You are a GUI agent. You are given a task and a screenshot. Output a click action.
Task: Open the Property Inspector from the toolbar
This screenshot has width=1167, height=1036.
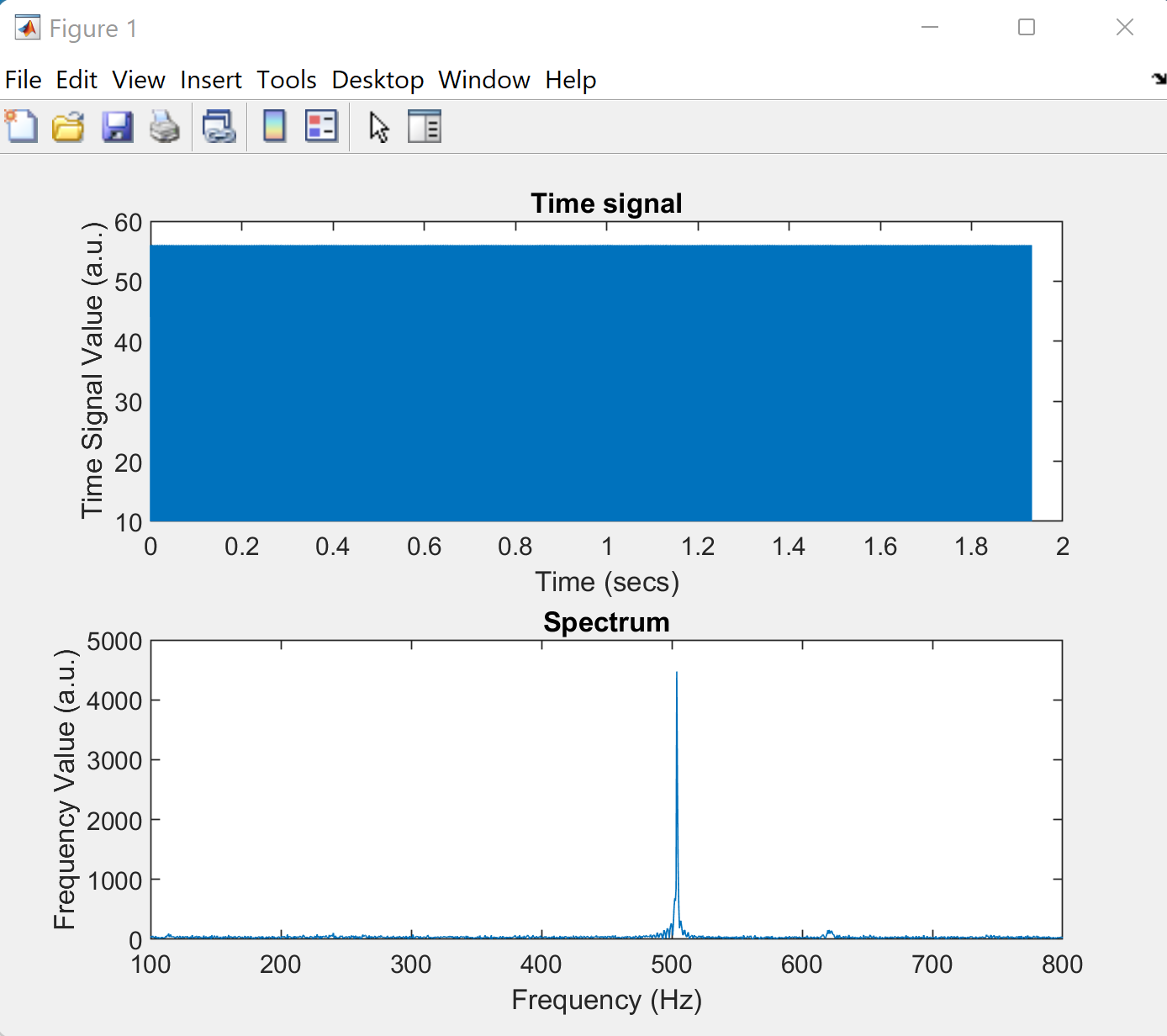coord(425,127)
